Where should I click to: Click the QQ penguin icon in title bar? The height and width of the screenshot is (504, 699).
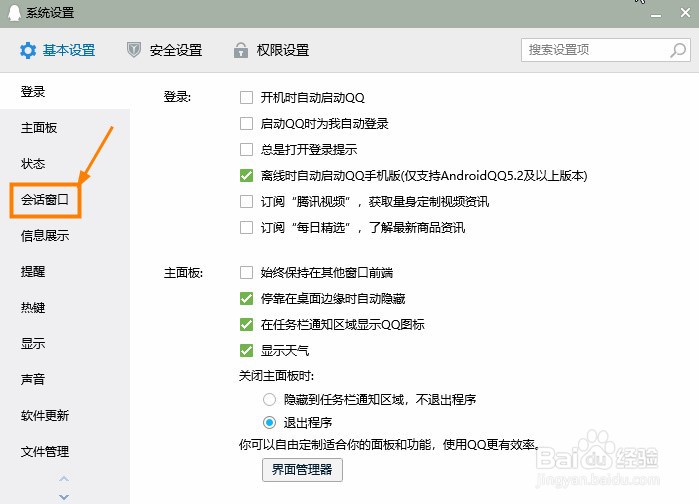[14, 12]
